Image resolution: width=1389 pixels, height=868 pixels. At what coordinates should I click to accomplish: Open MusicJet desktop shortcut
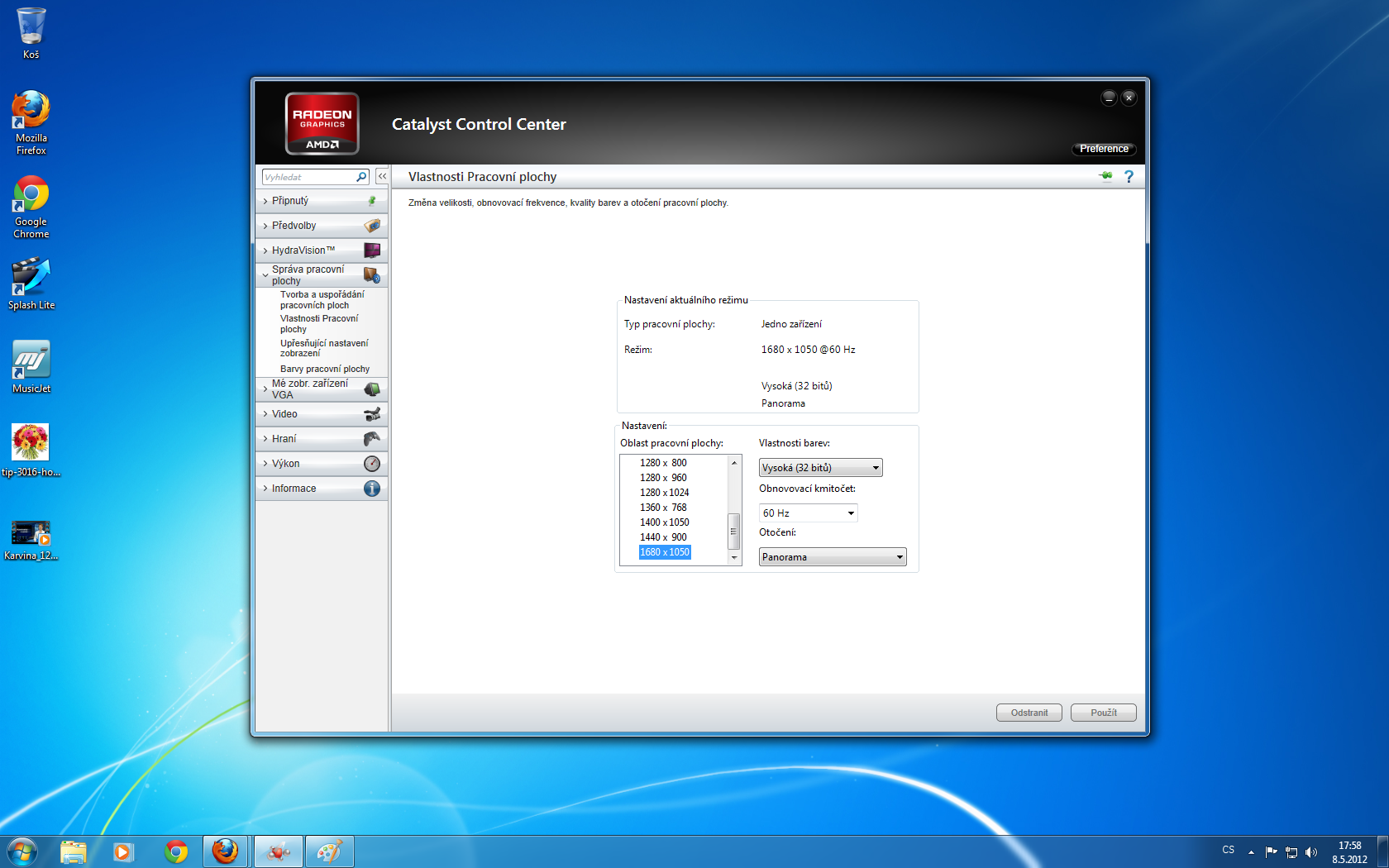[x=31, y=367]
